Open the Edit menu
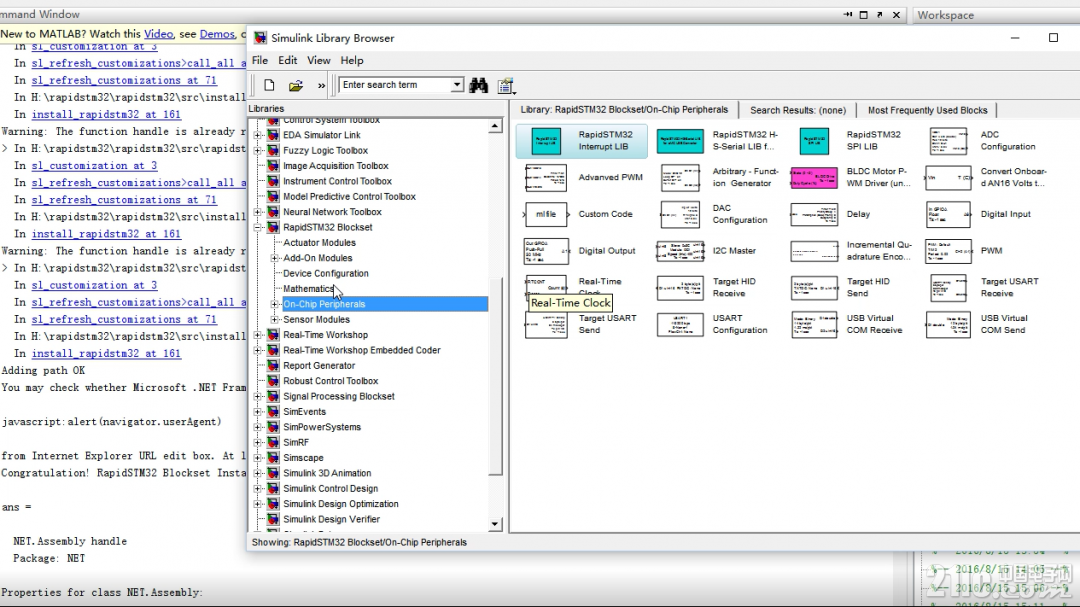Screen dimensions: 1080x607 pyautogui.click(x=287, y=61)
